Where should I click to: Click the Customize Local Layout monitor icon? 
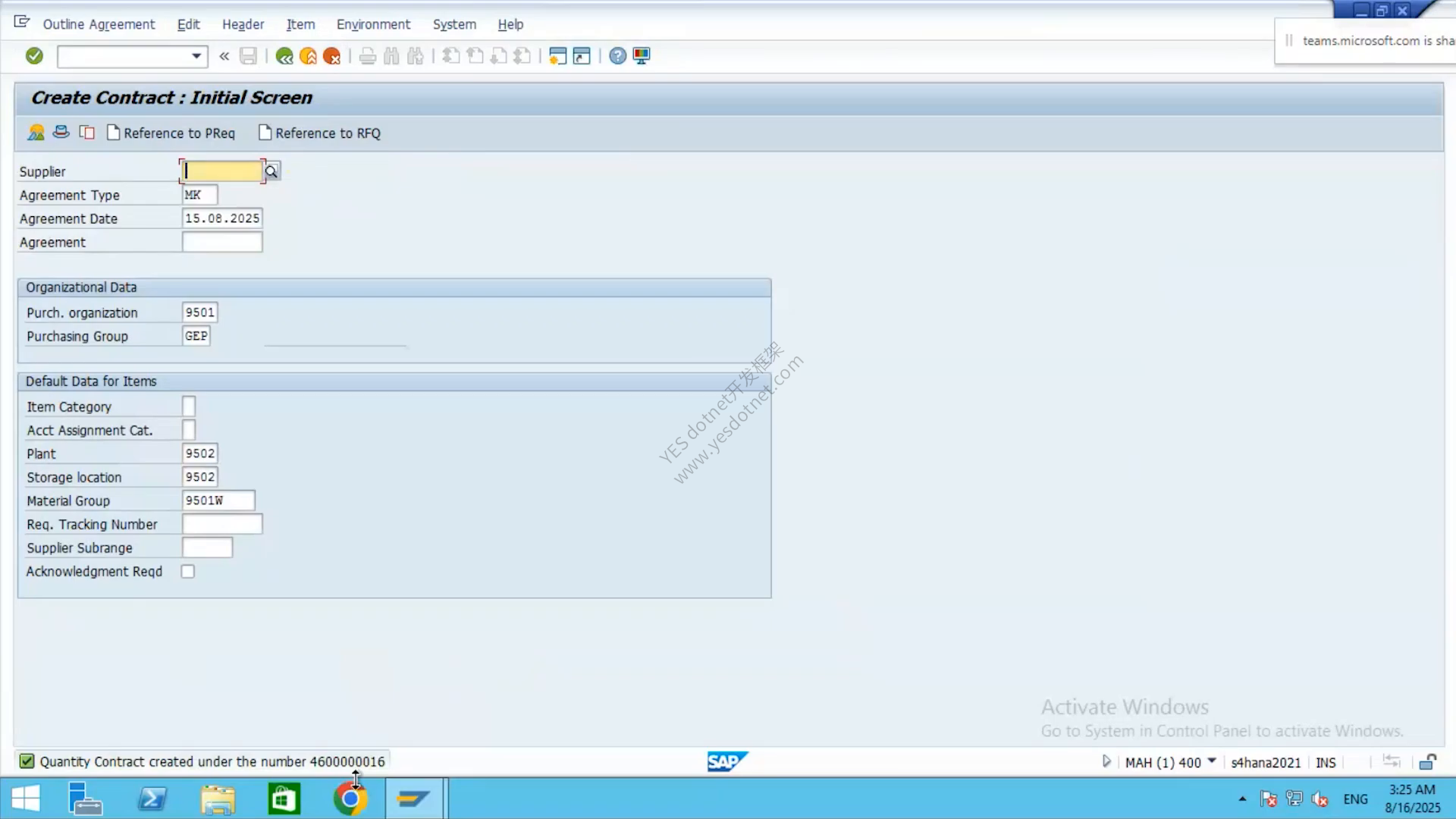(x=642, y=56)
